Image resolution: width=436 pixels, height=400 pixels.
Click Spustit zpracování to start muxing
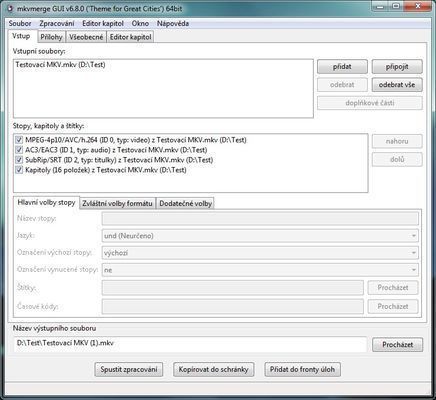pyautogui.click(x=129, y=369)
